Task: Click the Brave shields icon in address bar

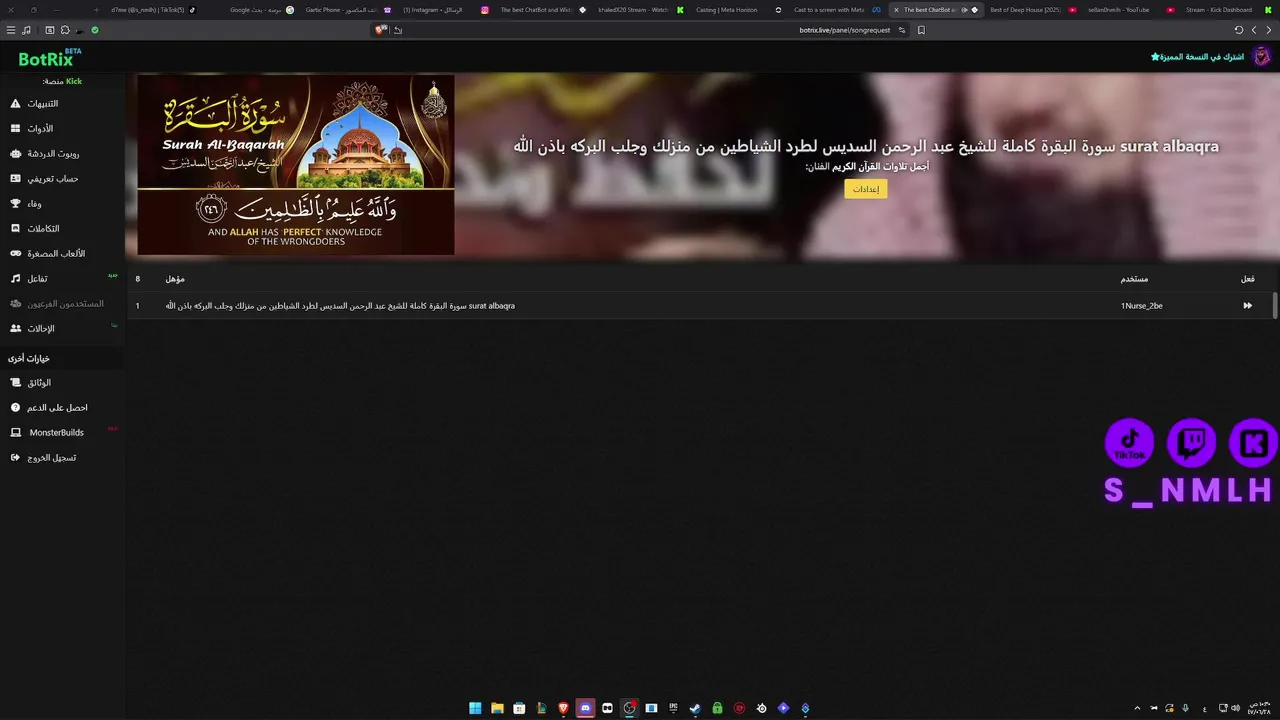Action: (380, 30)
